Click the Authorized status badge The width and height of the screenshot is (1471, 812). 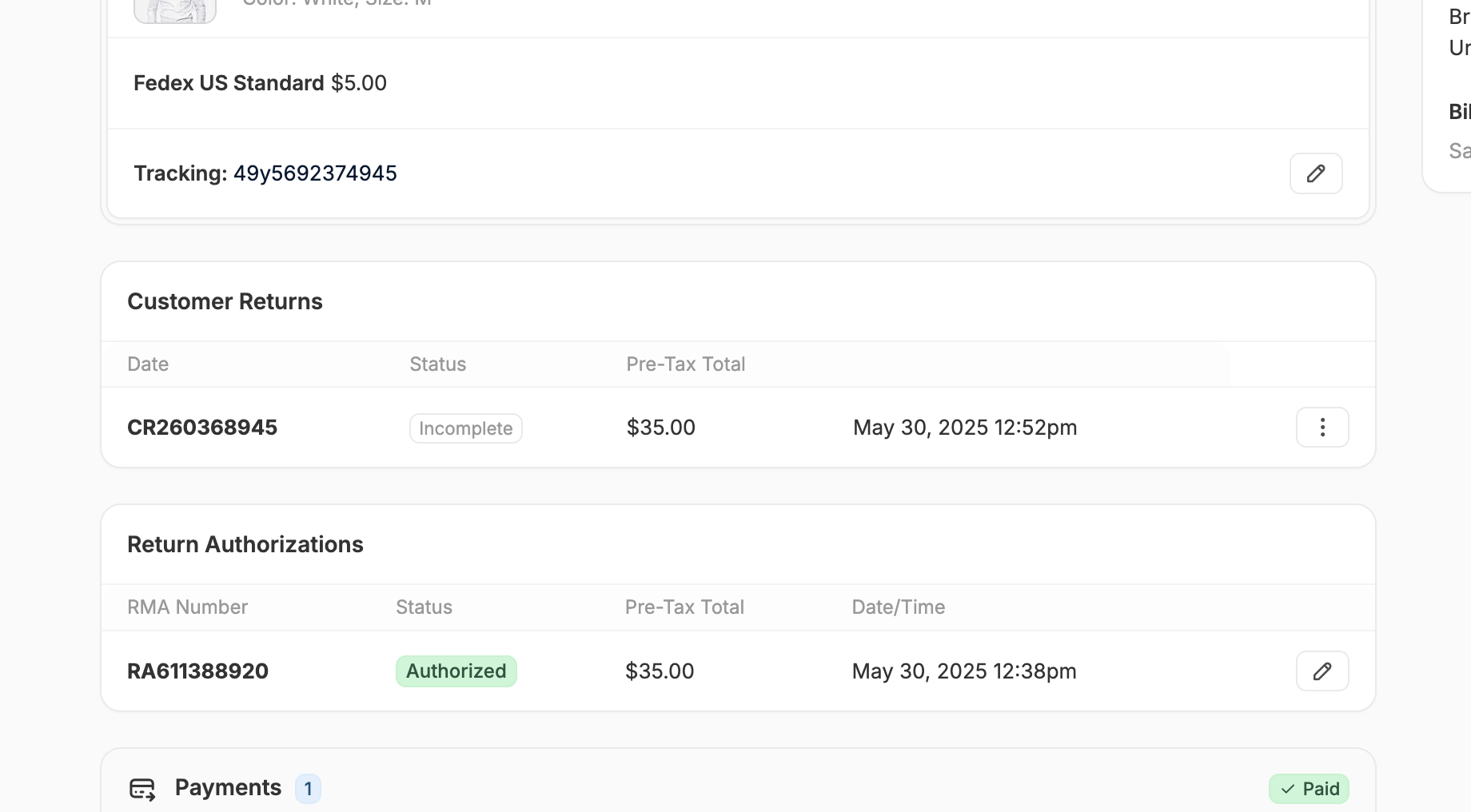(x=456, y=671)
